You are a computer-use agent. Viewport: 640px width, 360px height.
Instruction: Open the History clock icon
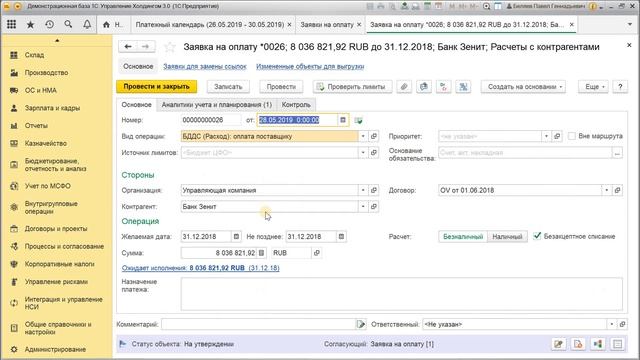(49, 24)
